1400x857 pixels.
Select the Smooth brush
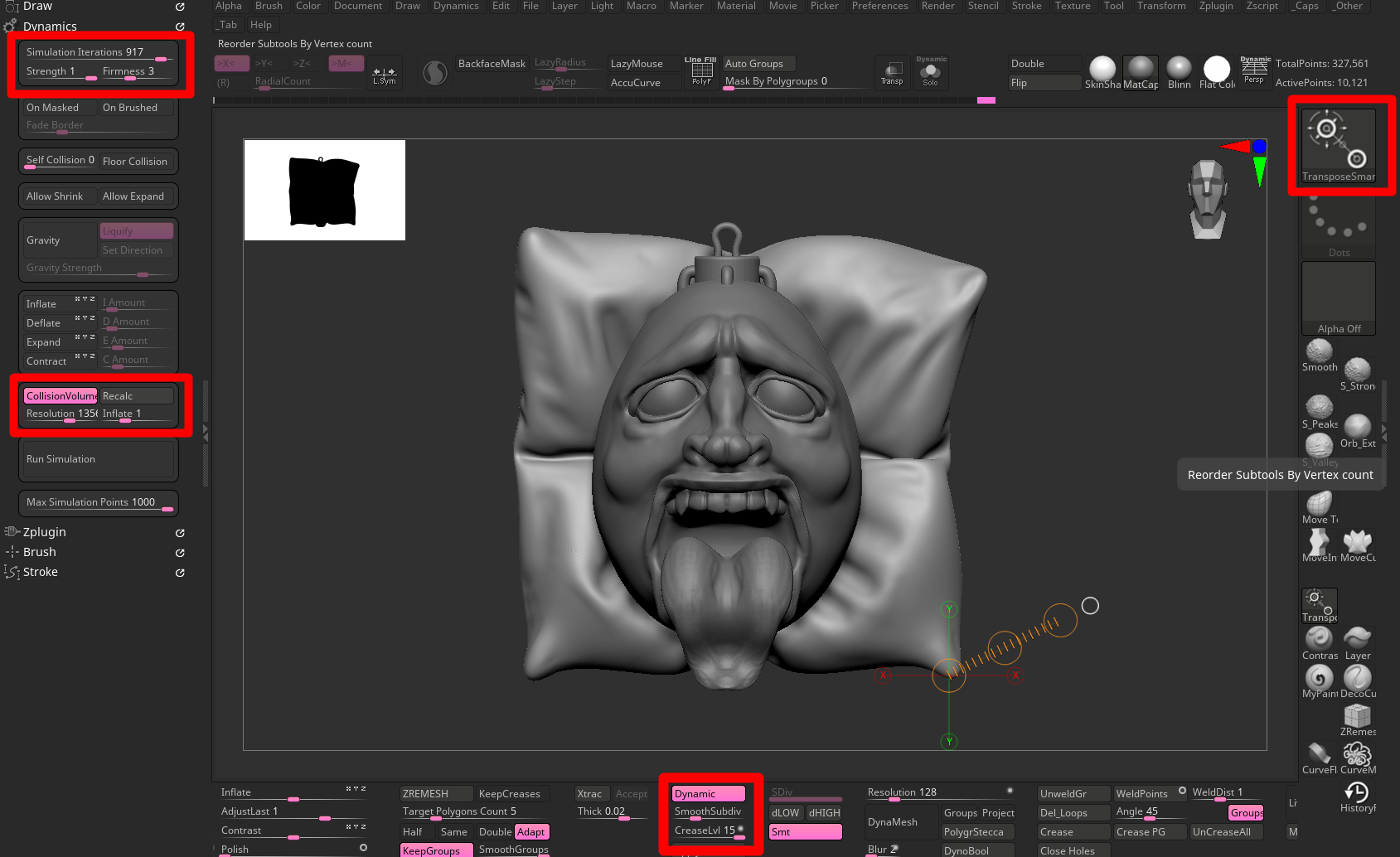pos(1320,356)
